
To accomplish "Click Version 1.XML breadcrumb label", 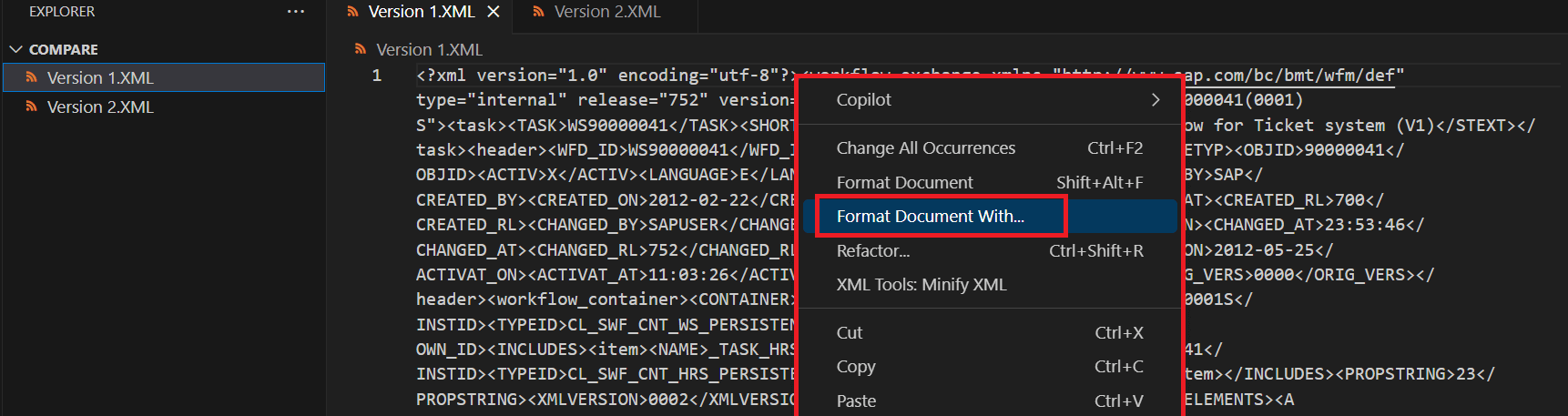I will pos(429,49).
